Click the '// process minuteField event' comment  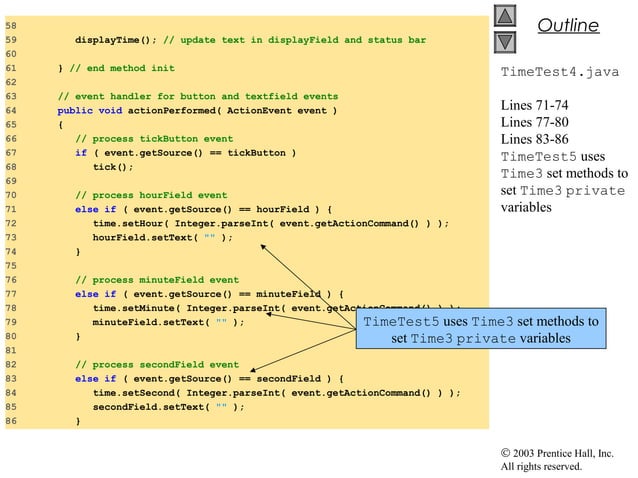point(157,280)
